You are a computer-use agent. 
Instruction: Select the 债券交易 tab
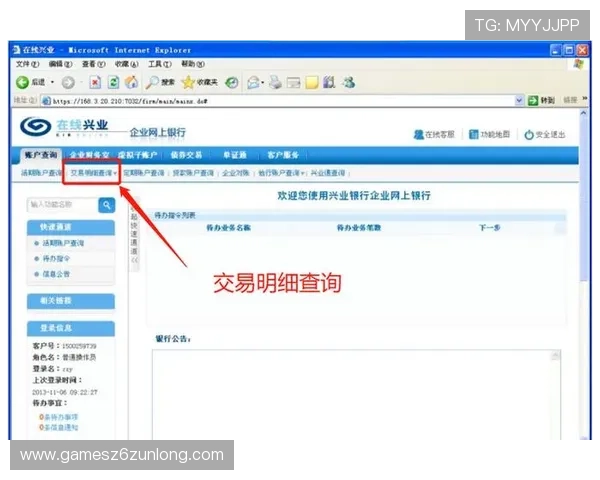point(186,155)
